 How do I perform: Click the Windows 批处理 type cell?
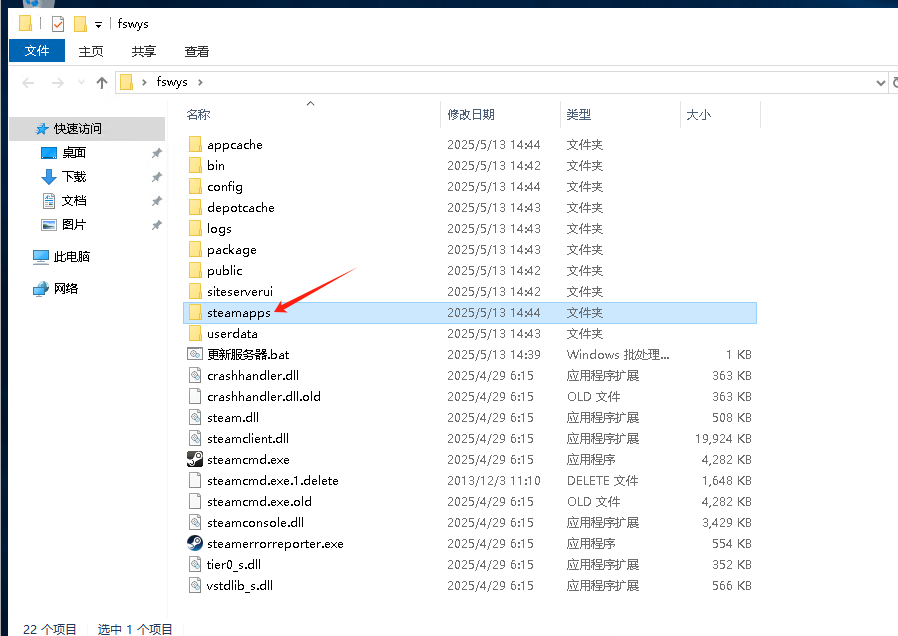pos(617,354)
